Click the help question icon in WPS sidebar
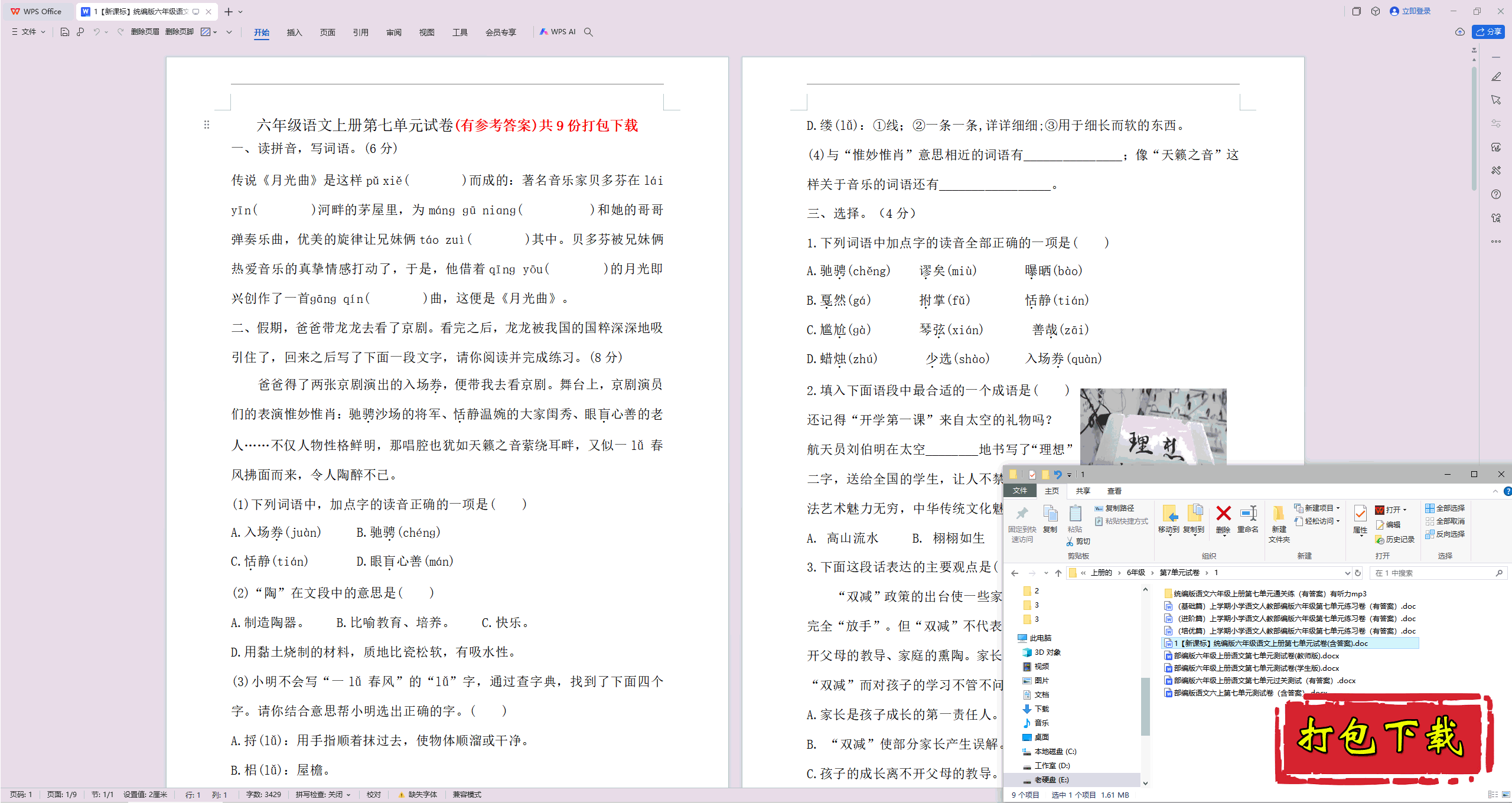Screen dimensions: 1512x803 (x=1496, y=194)
